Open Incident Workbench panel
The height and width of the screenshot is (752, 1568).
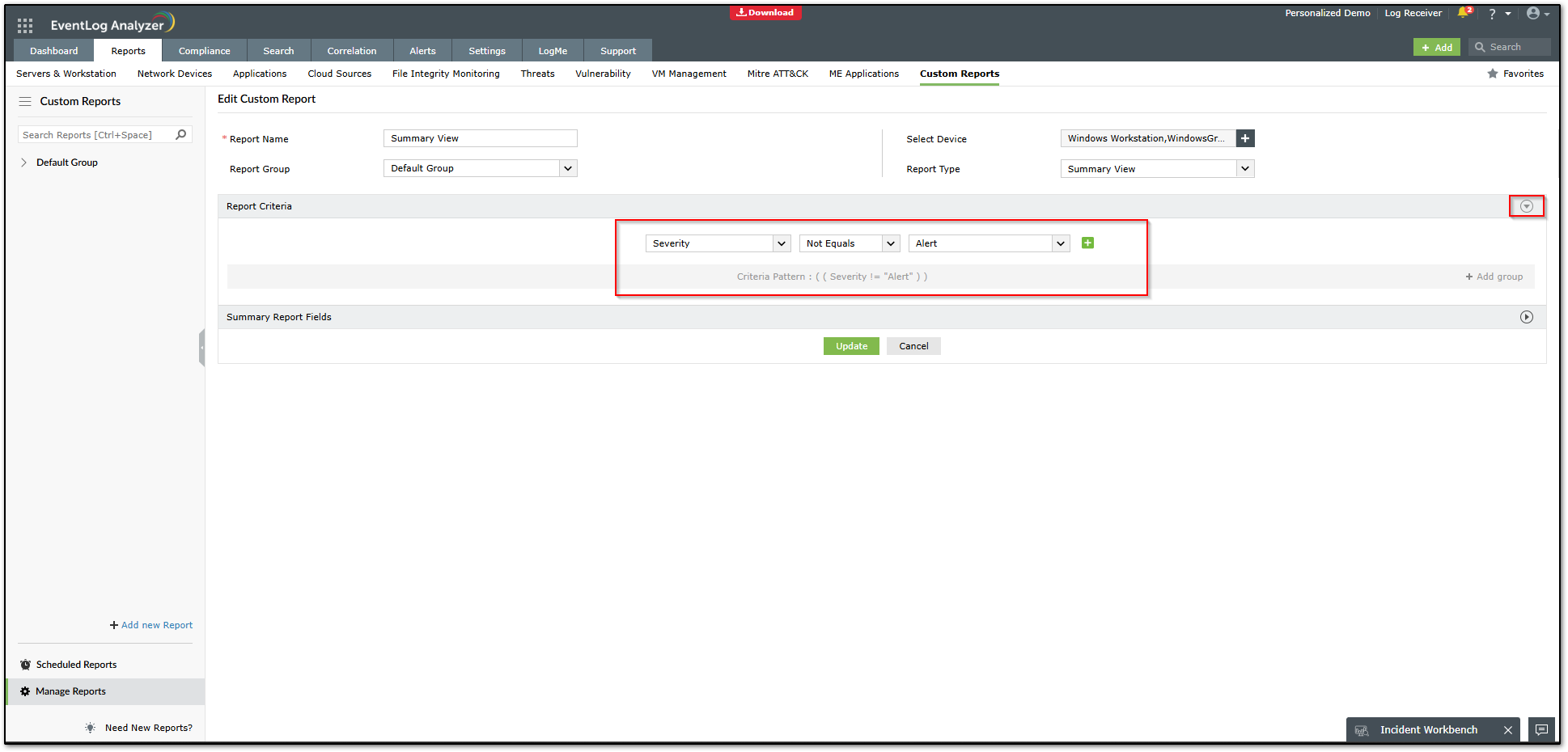pyautogui.click(x=1429, y=729)
